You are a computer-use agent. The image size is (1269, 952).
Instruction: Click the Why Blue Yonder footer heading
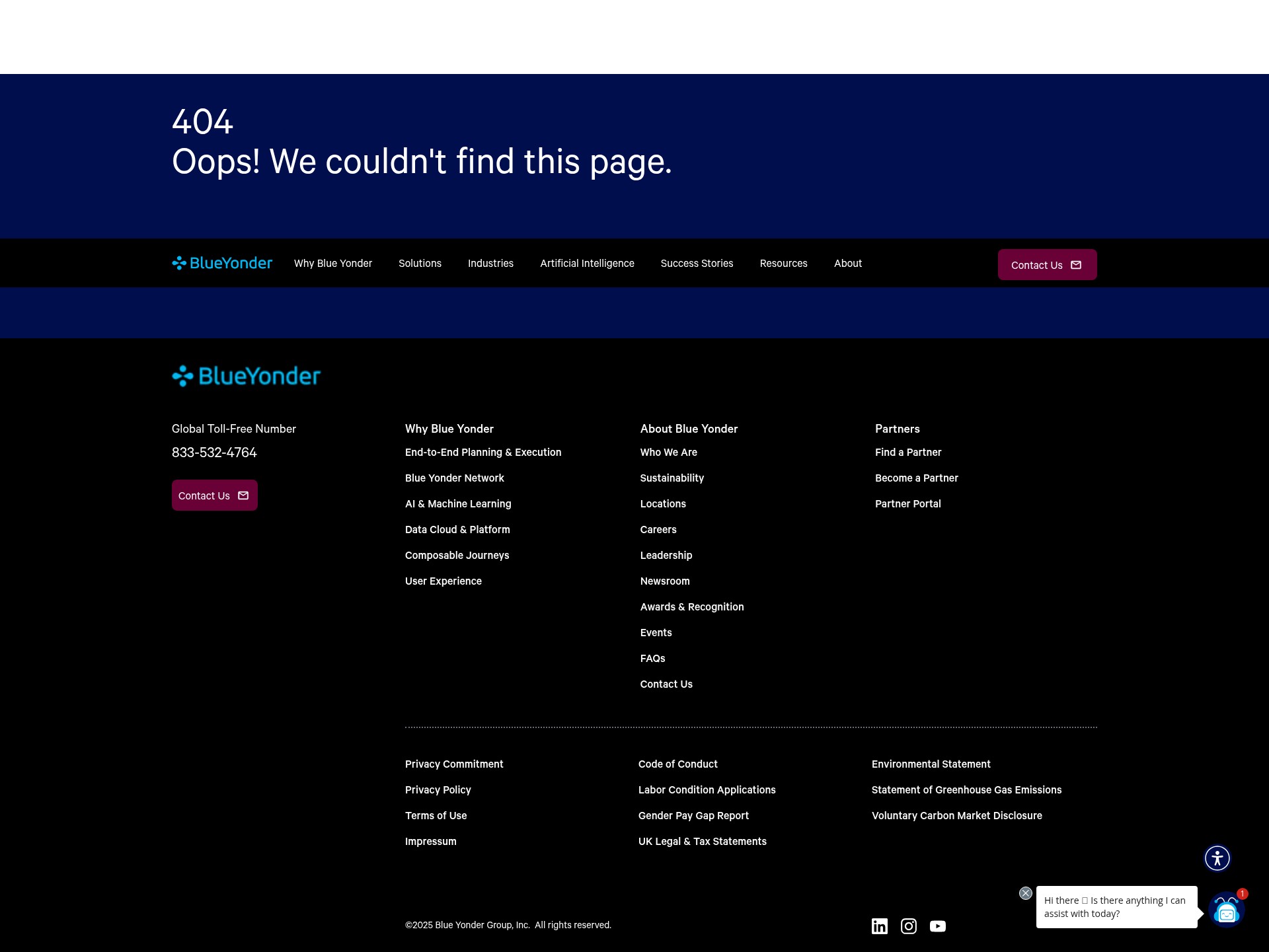[449, 428]
